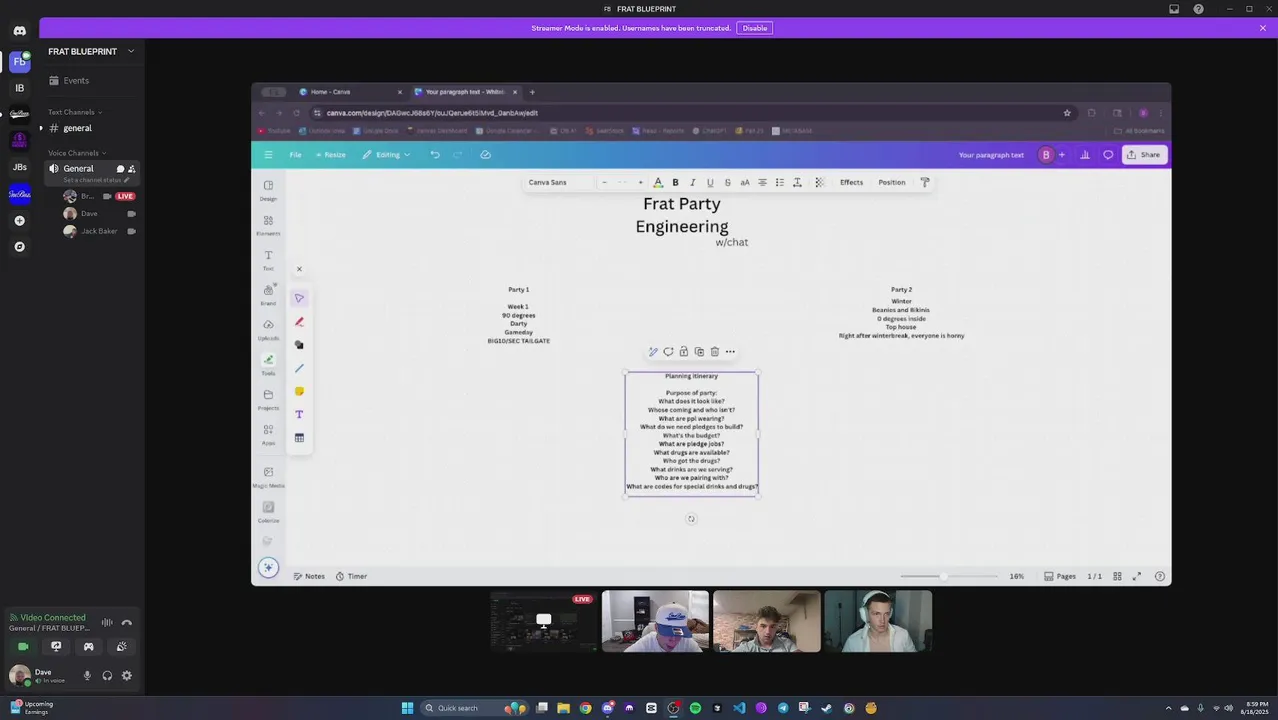Open Canva Tools panel
1278x720 pixels.
coord(268,364)
